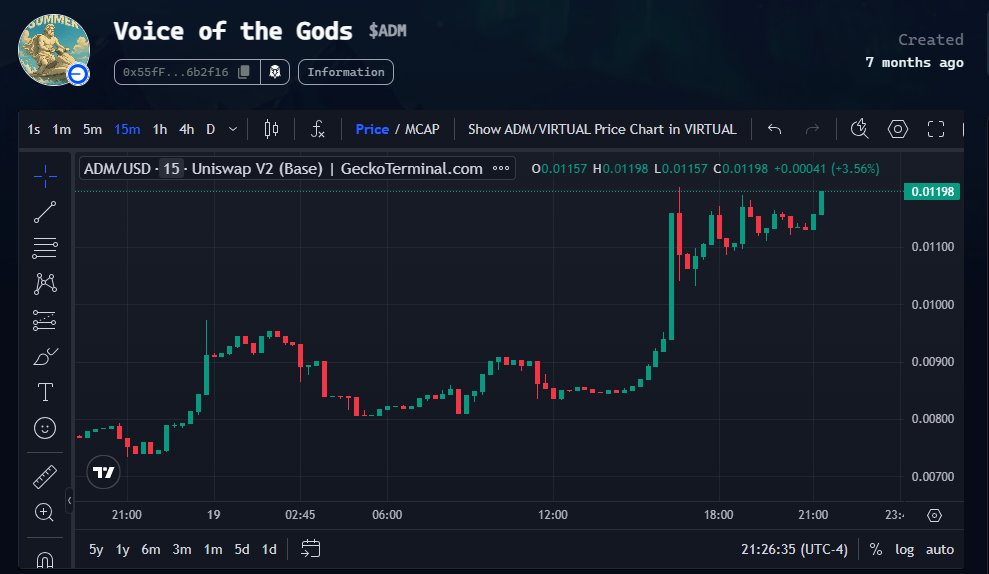Screen dimensions: 989x574
Task: Toggle the magnet snapping mode
Action: coord(45,559)
